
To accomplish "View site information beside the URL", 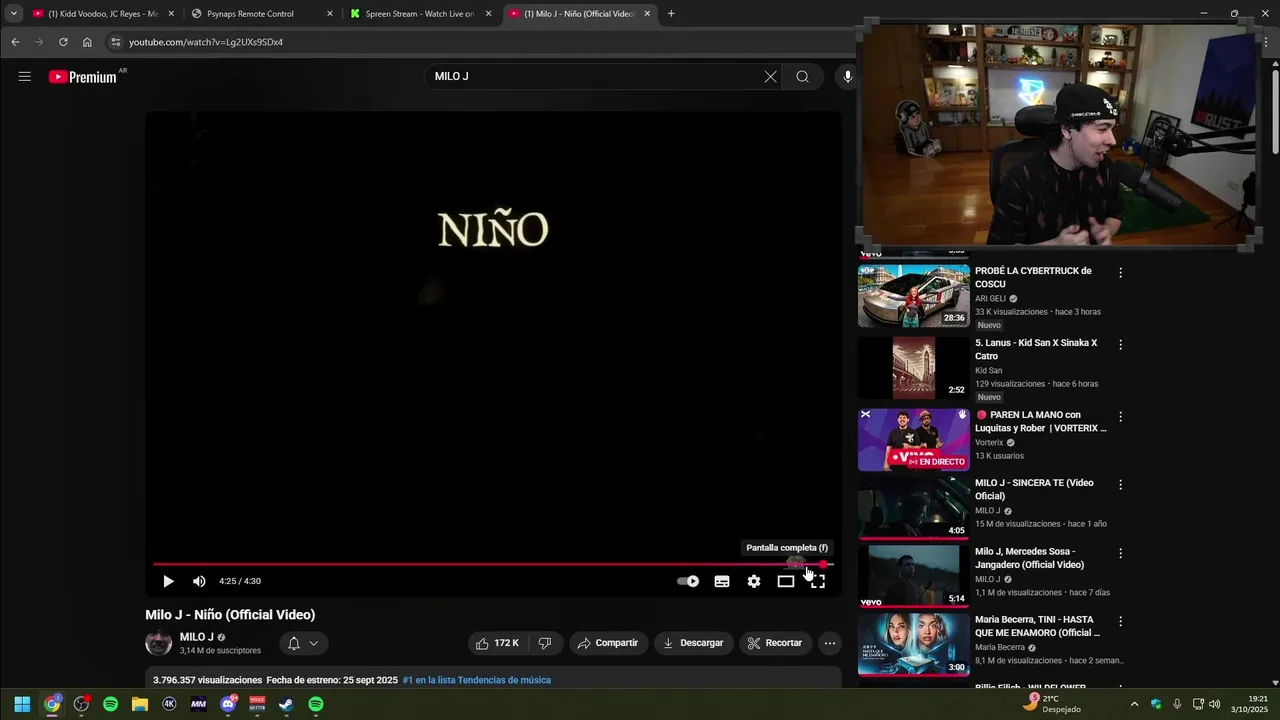I will click(116, 42).
